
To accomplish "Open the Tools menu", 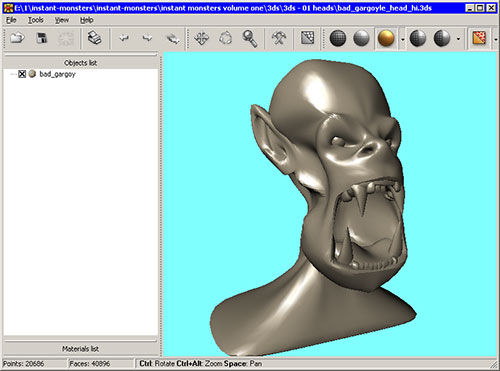I will tap(36, 20).
